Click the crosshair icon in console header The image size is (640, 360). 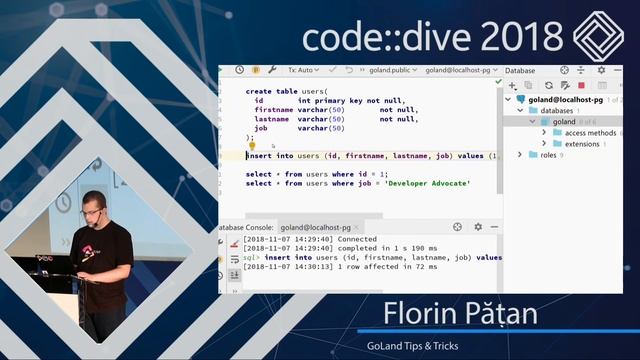click(457, 227)
